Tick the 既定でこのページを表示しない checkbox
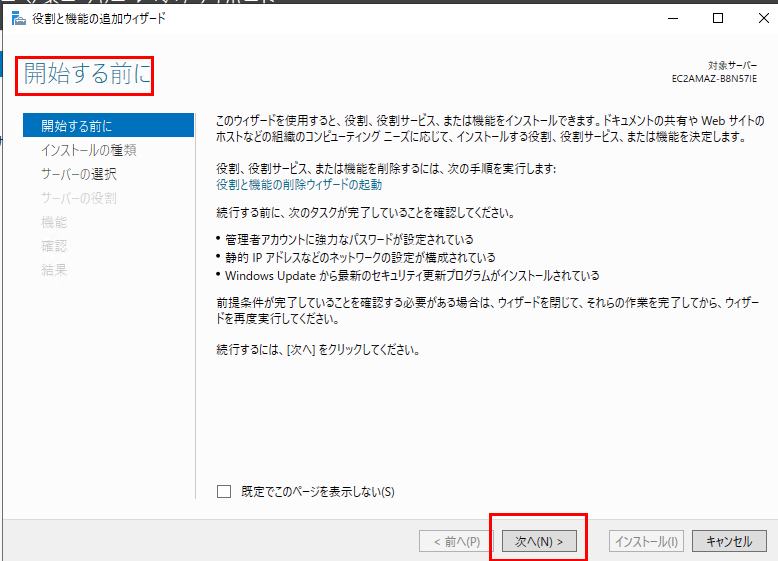778x561 pixels. tap(224, 491)
